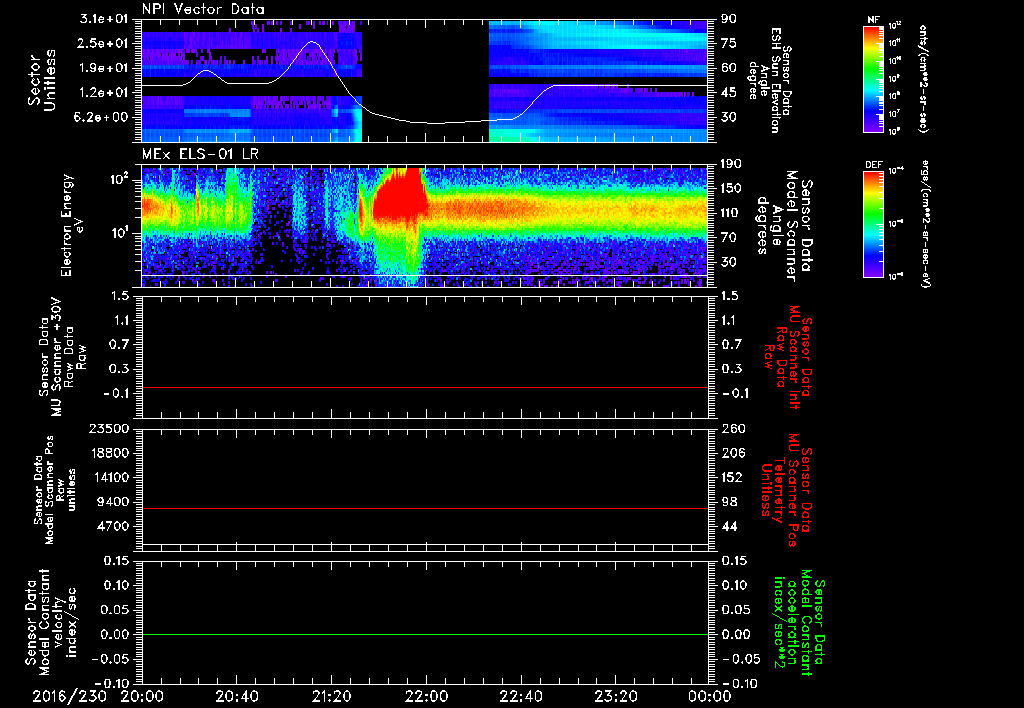The width and height of the screenshot is (1024, 708).
Task: Select the "Electron Energy eV" axis title
Action: tap(73, 225)
